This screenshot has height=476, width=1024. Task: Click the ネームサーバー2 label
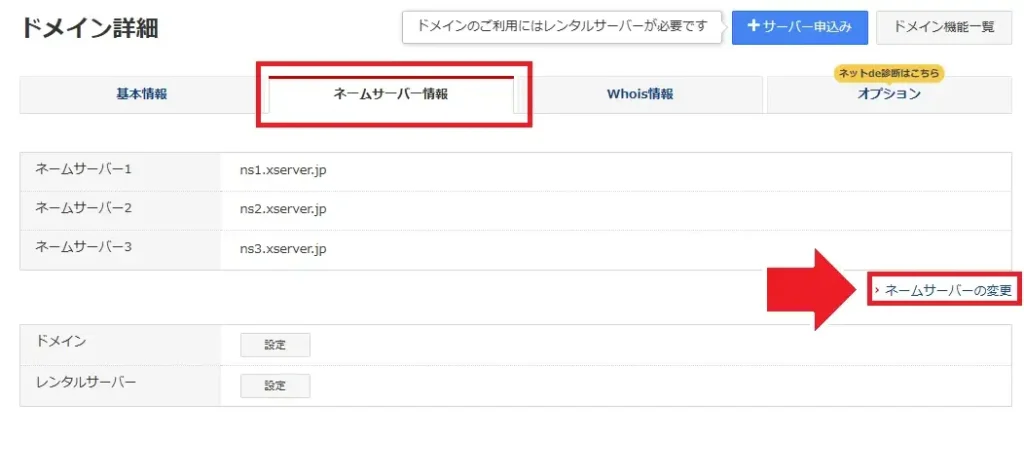pos(84,208)
